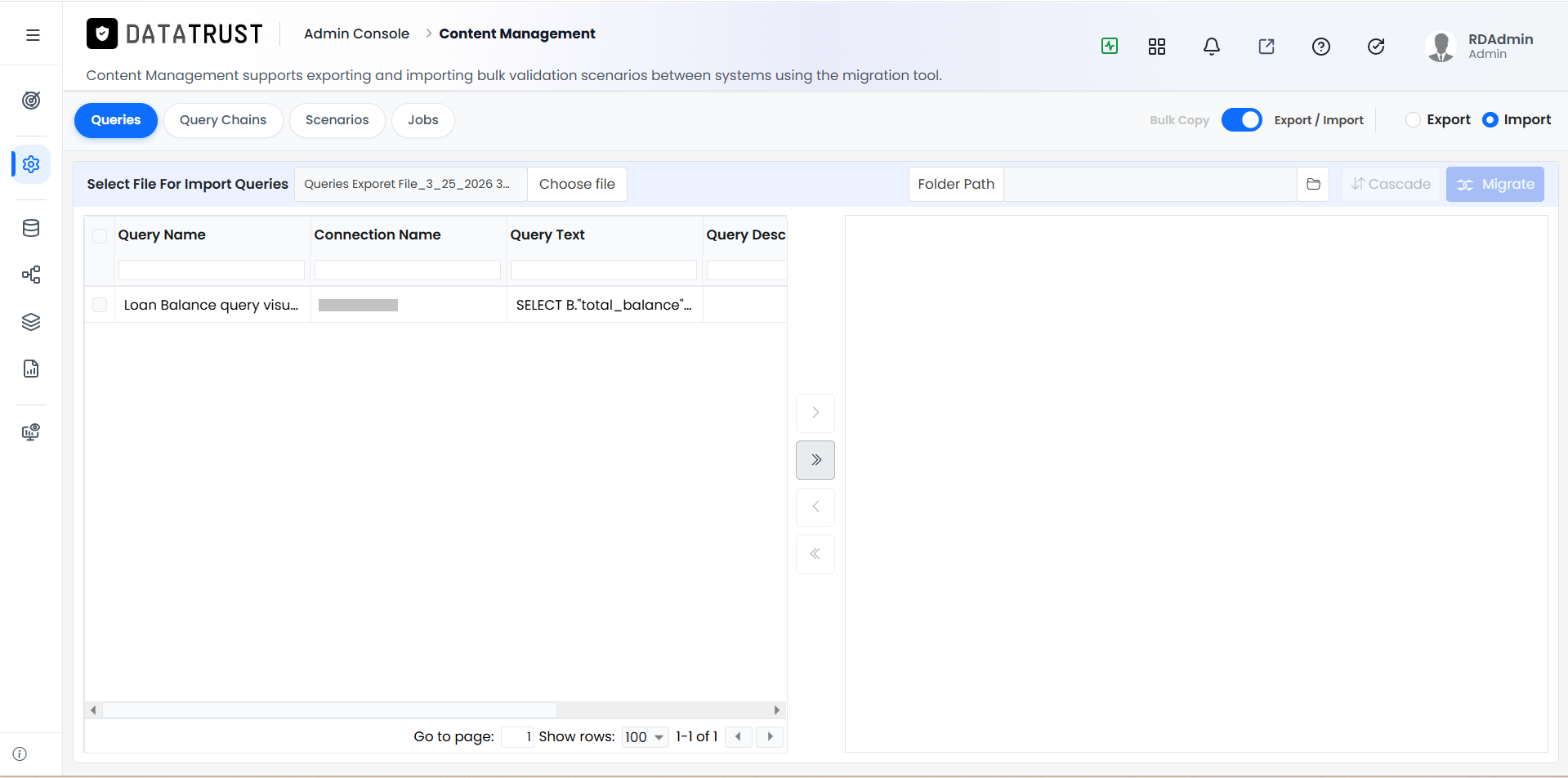The width and height of the screenshot is (1568, 778).
Task: Open the settings gear in the sidebar
Action: pyautogui.click(x=31, y=164)
